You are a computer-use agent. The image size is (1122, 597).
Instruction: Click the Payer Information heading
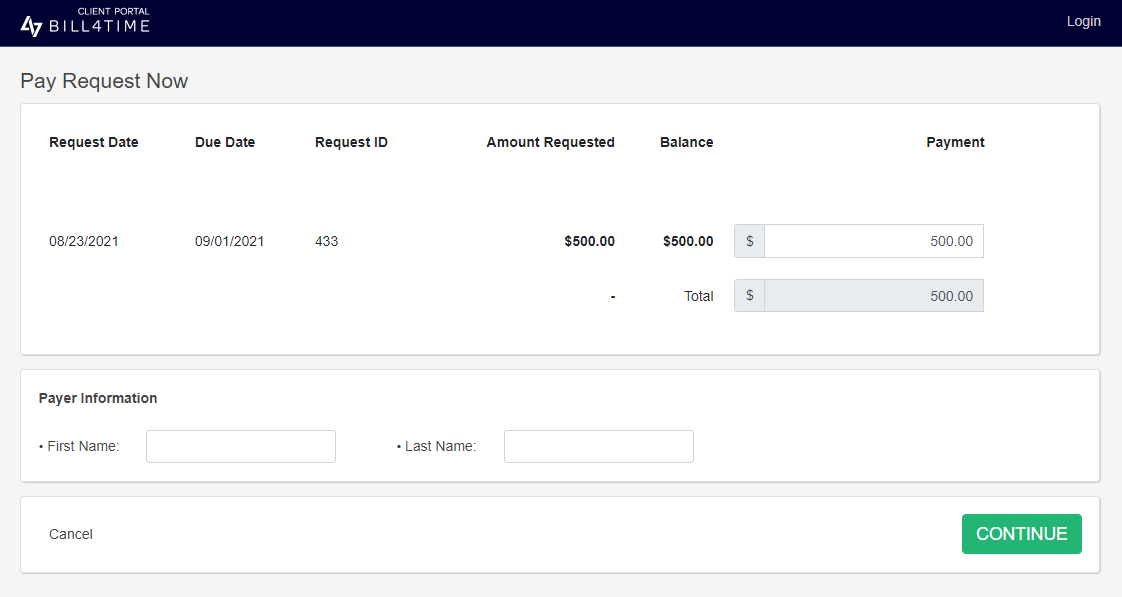98,398
